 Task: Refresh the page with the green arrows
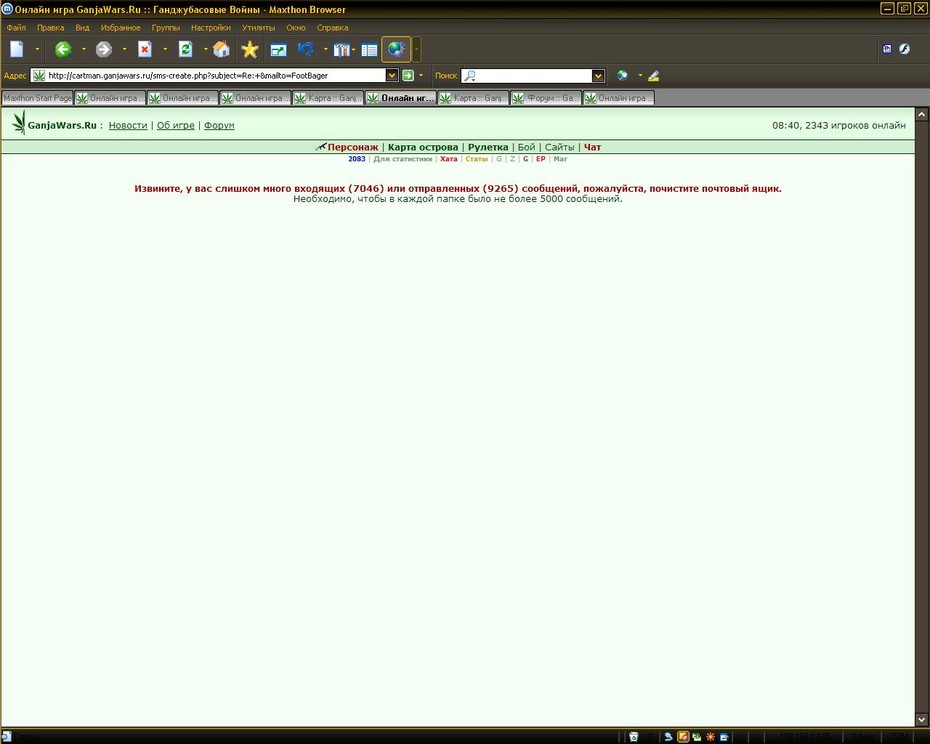[x=186, y=49]
